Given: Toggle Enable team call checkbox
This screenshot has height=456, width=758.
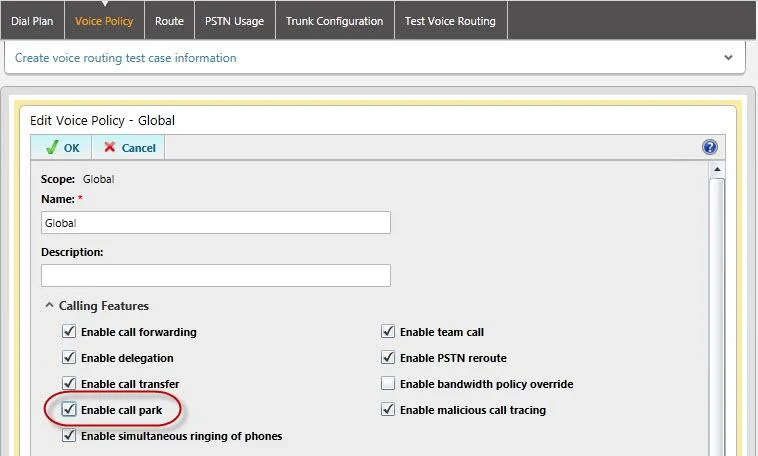Looking at the screenshot, I should click(388, 331).
